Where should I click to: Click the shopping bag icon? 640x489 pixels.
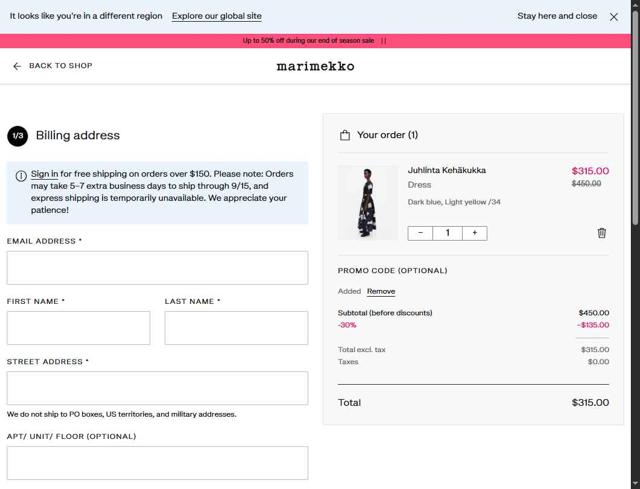[345, 135]
